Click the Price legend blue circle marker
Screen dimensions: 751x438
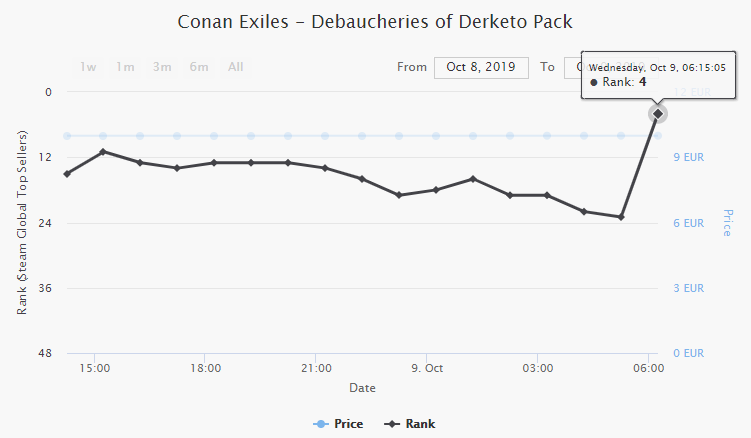pyautogui.click(x=320, y=424)
